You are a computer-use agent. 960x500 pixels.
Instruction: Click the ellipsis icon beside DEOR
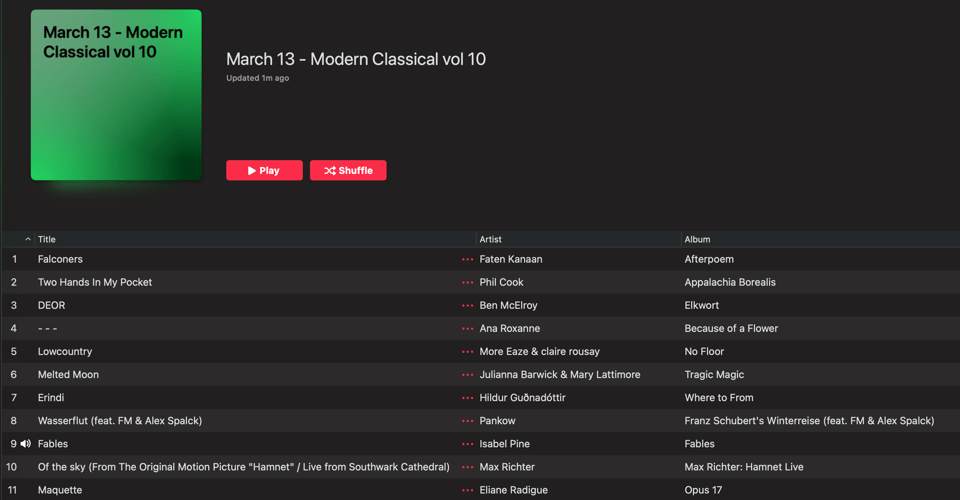tap(467, 305)
